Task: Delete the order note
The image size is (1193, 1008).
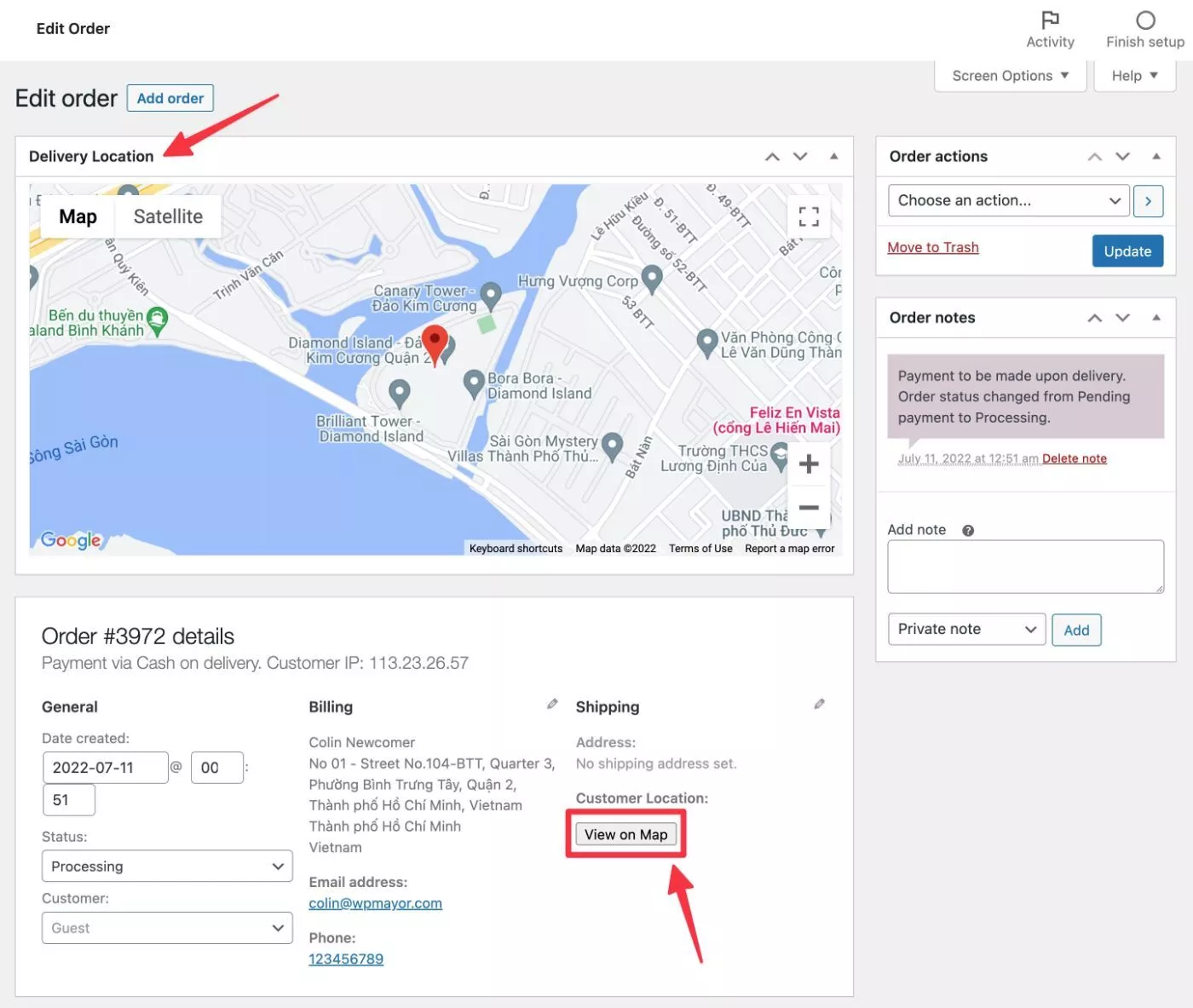Action: [1075, 458]
